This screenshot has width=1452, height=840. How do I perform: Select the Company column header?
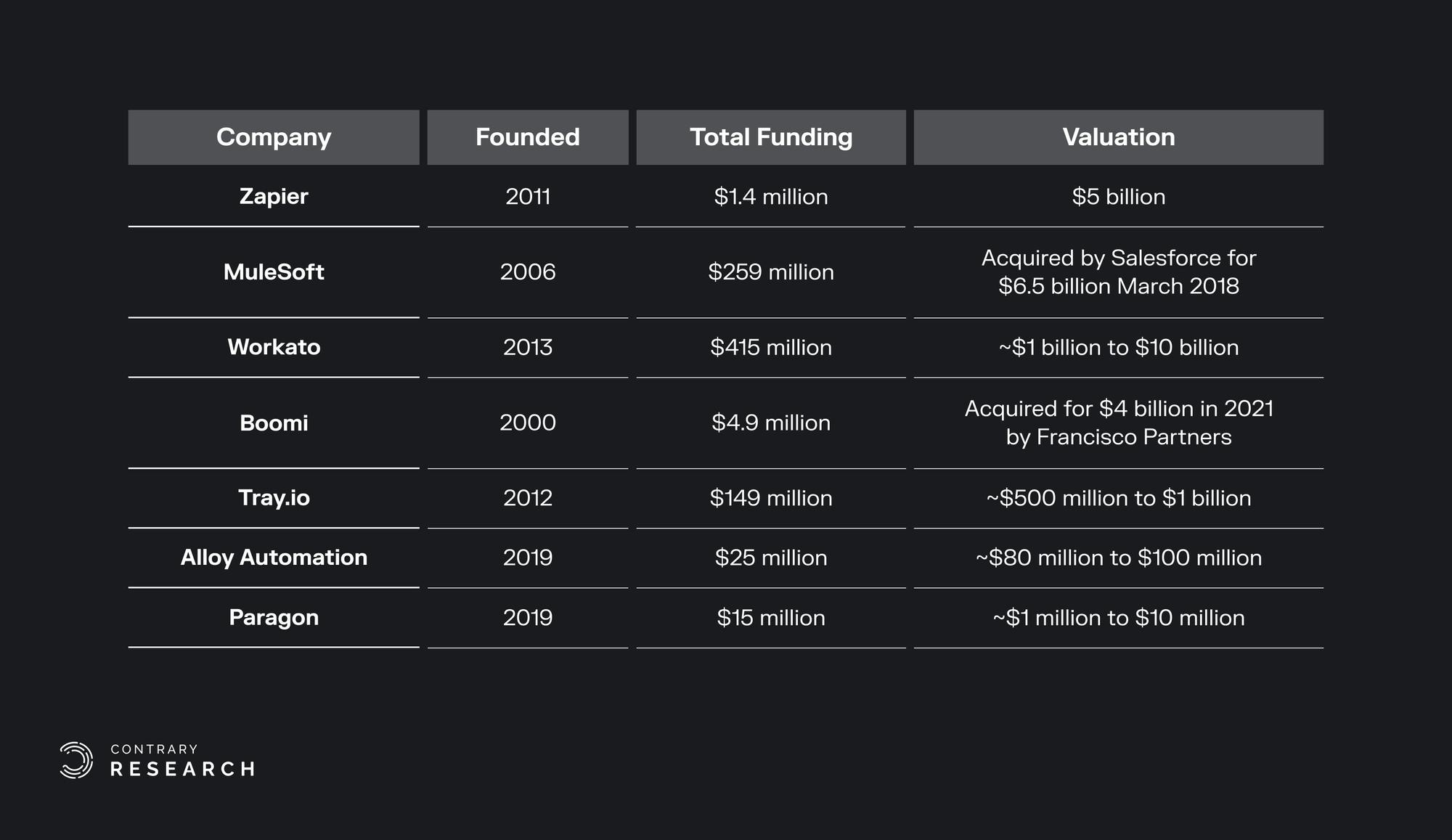[x=274, y=137]
